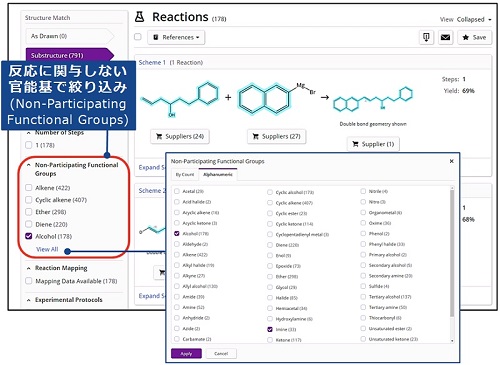Uncheck Imine in the dialog list
The width and height of the screenshot is (500, 365).
pyautogui.click(x=270, y=329)
